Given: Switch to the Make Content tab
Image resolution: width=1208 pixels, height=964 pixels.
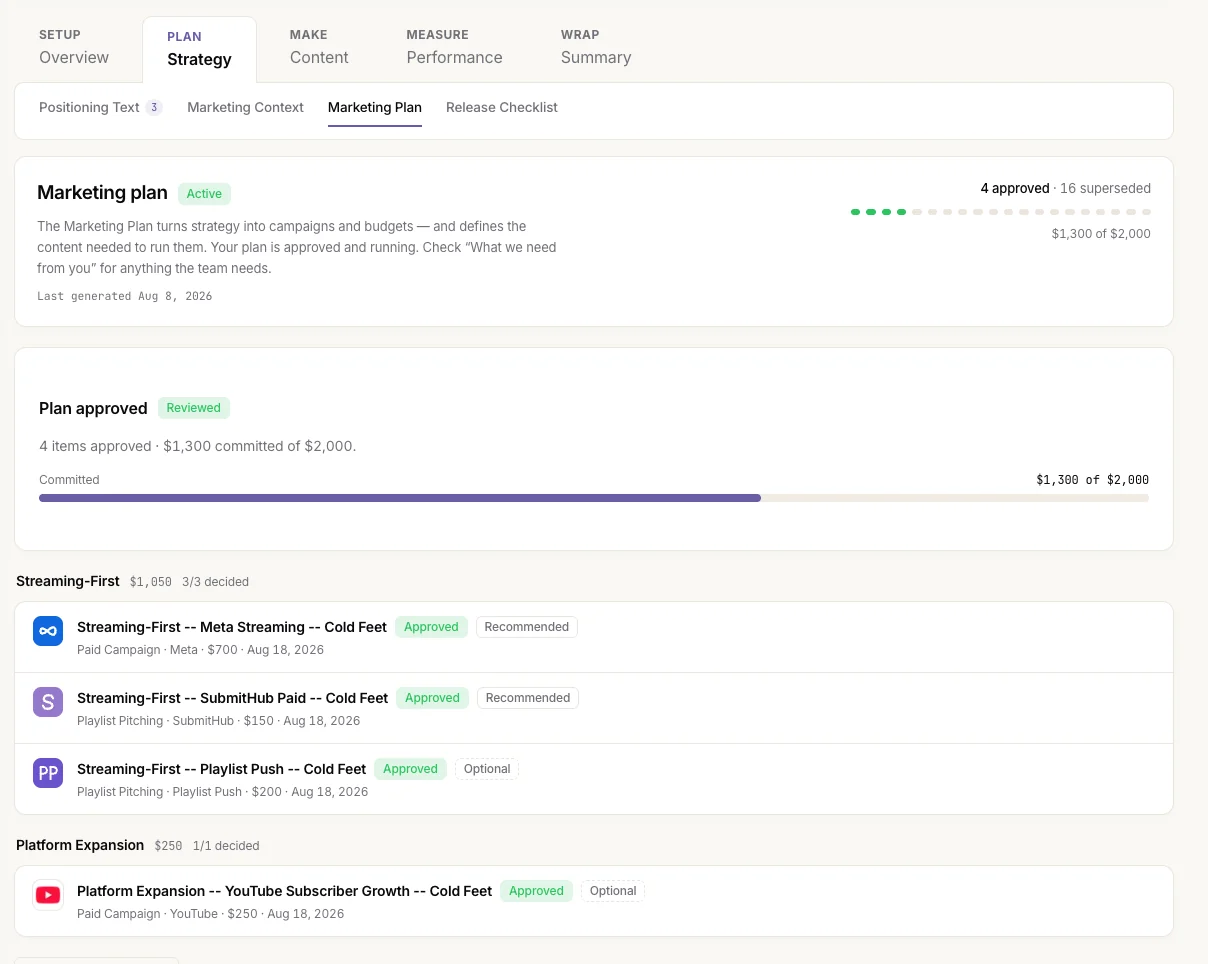Looking at the screenshot, I should pos(319,47).
